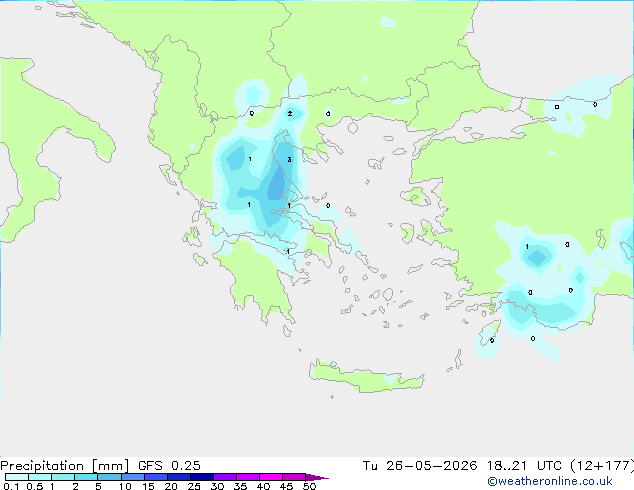The image size is (634, 490).
Task: Click the "40" legend scale label
Action: pyautogui.click(x=263, y=486)
